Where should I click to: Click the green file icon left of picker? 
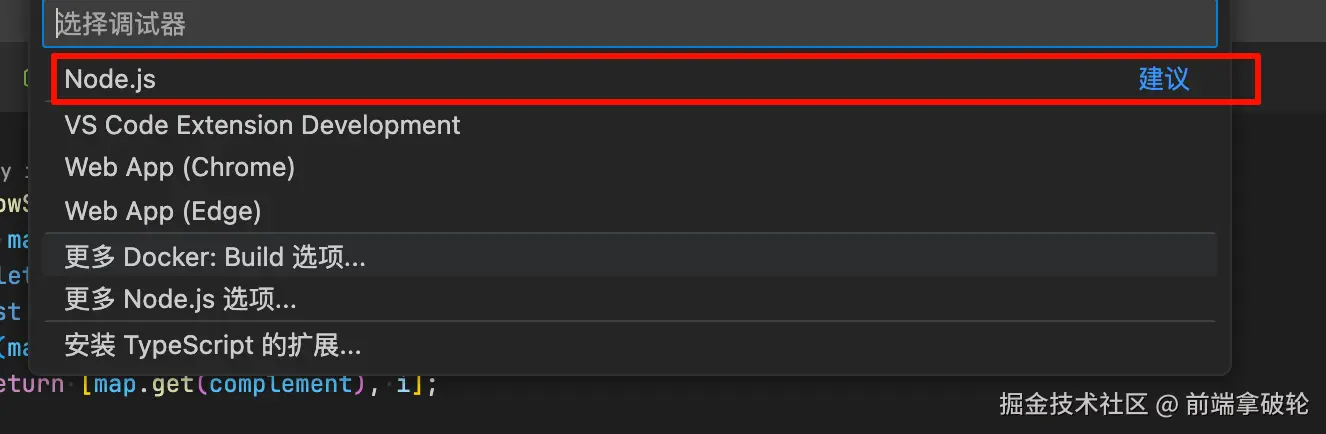click(27, 78)
